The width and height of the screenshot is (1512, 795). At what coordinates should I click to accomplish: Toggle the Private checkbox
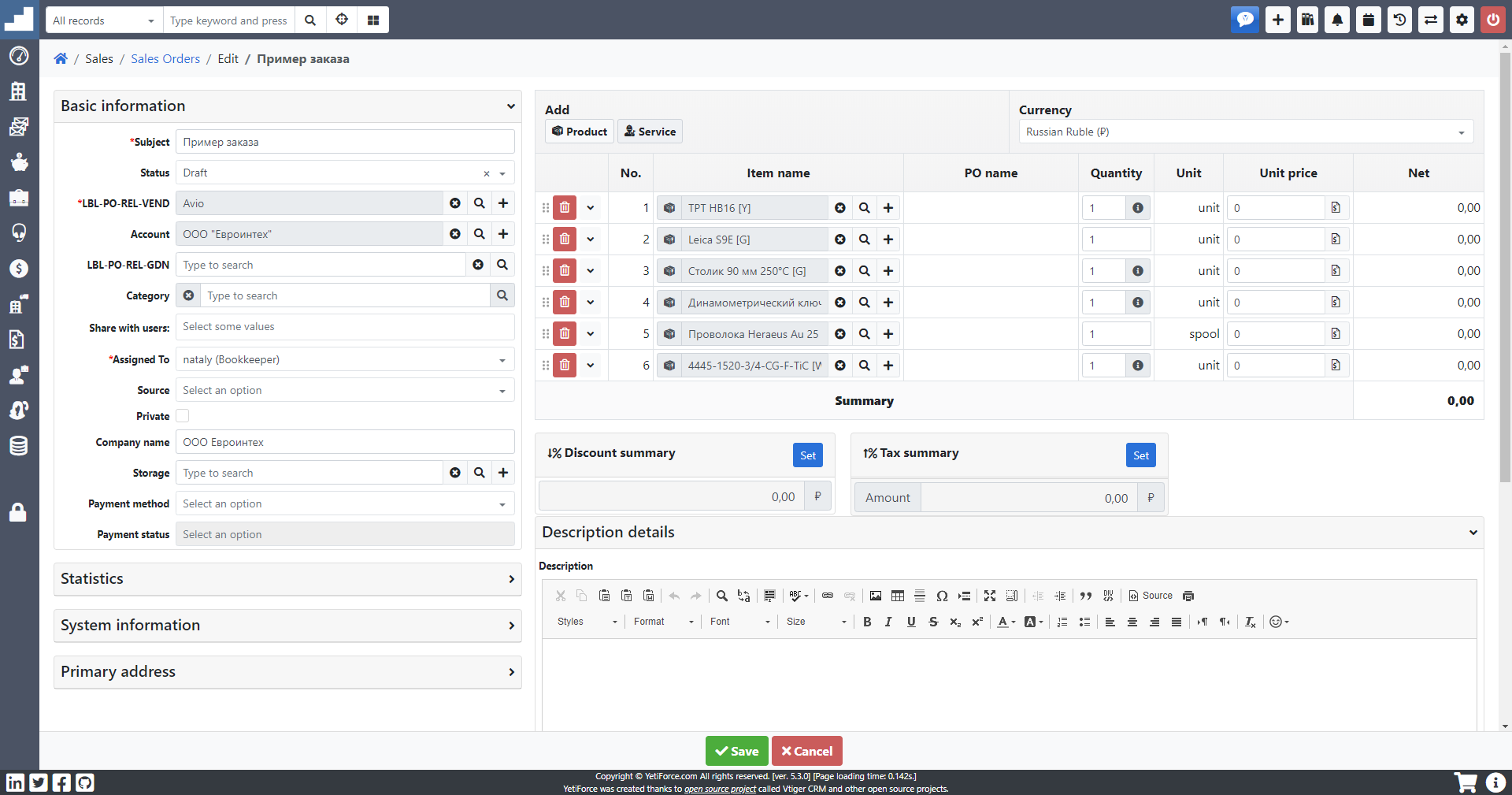183,416
